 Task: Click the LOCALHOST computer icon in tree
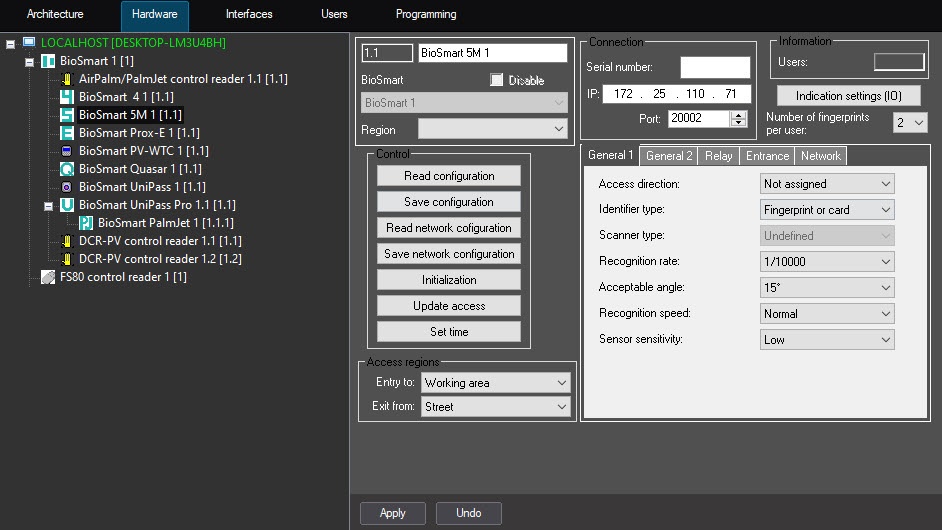click(29, 43)
